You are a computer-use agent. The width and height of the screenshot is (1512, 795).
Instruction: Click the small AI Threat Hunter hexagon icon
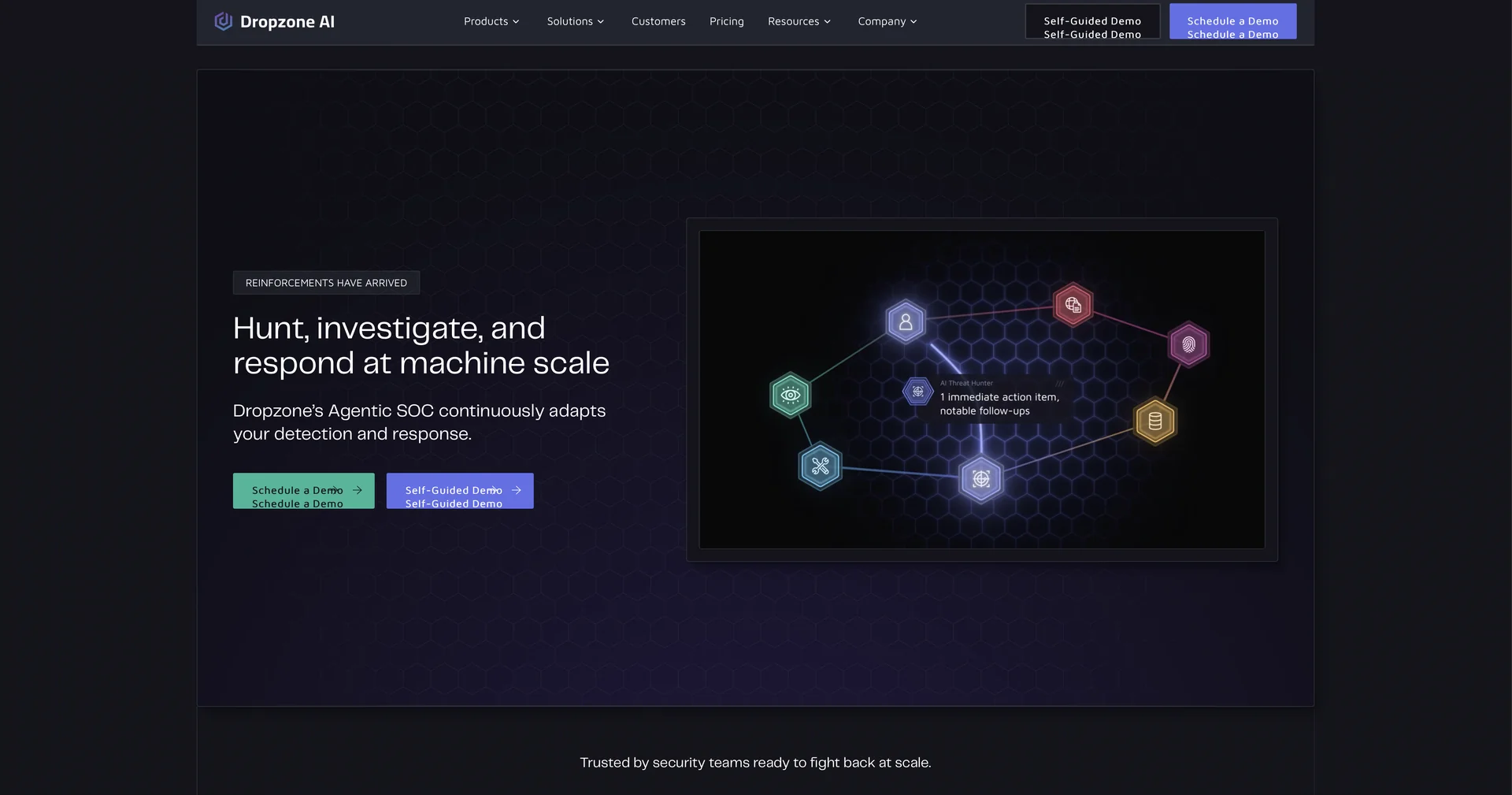[x=917, y=392]
